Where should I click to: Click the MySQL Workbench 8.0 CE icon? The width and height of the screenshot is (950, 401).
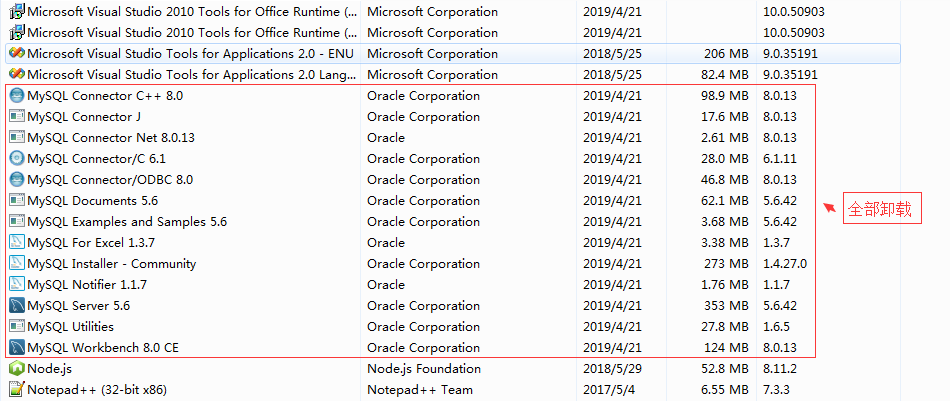[x=17, y=348]
